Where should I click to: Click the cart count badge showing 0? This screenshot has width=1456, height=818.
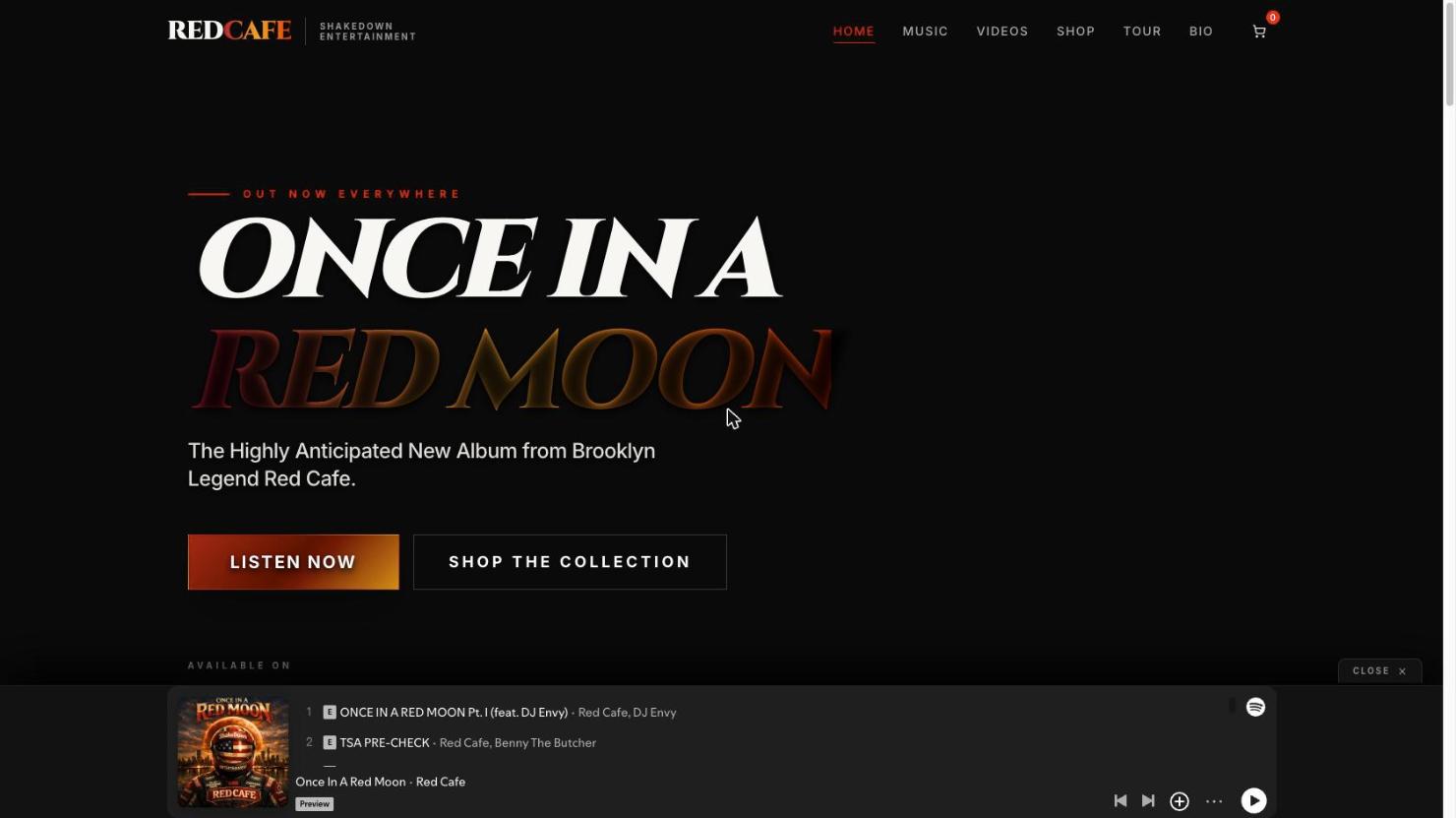pos(1272,17)
